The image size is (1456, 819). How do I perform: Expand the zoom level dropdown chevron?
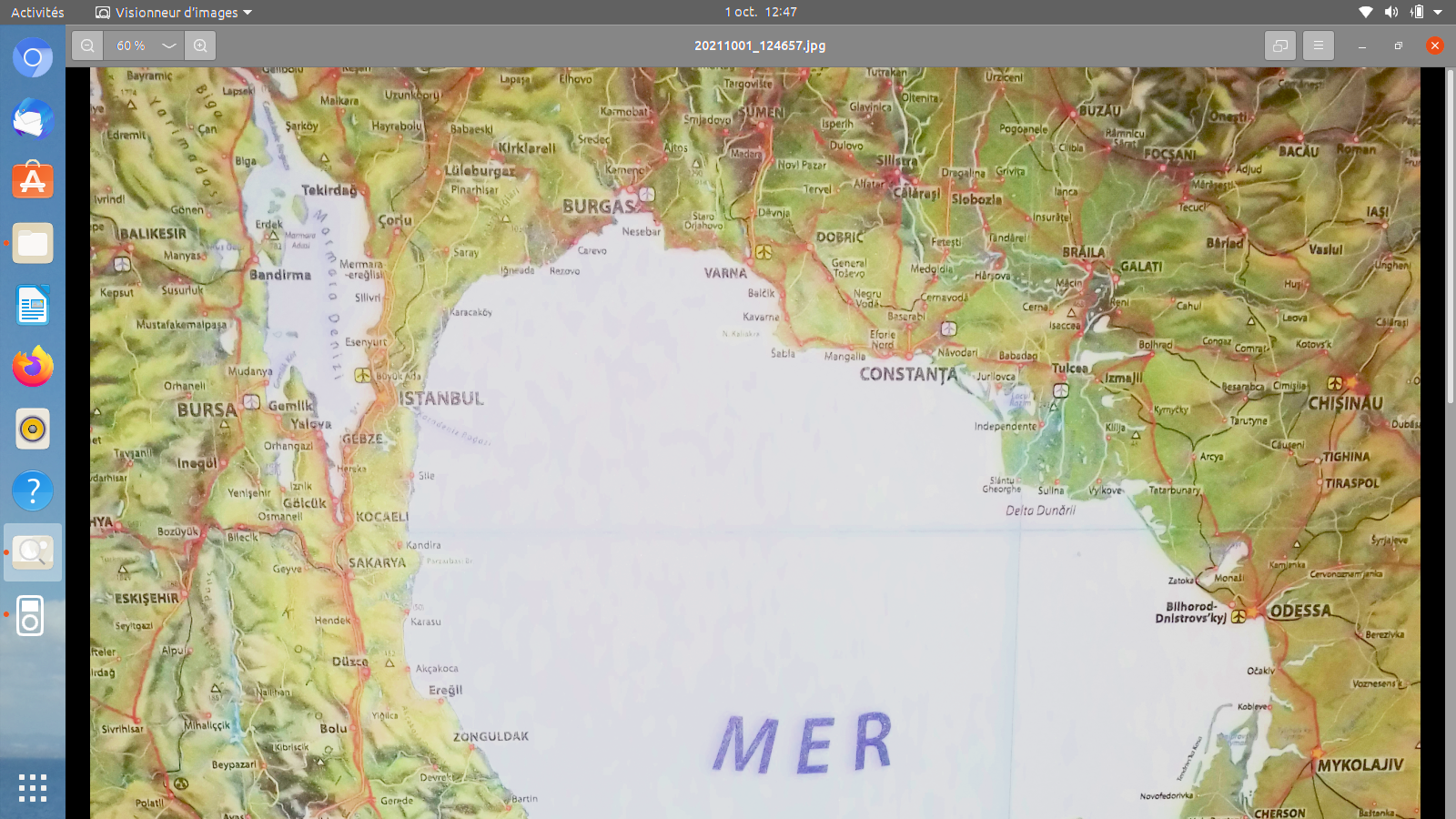[x=168, y=45]
